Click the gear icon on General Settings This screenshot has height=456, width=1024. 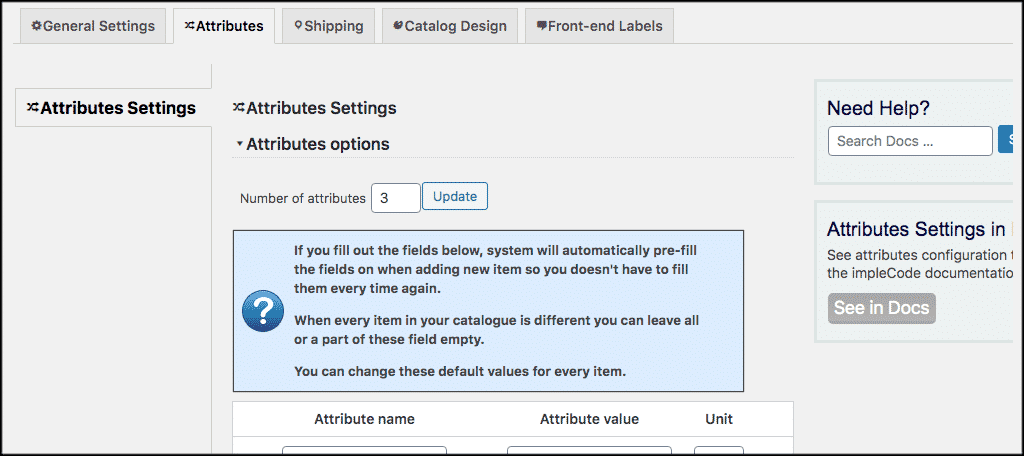(x=37, y=26)
